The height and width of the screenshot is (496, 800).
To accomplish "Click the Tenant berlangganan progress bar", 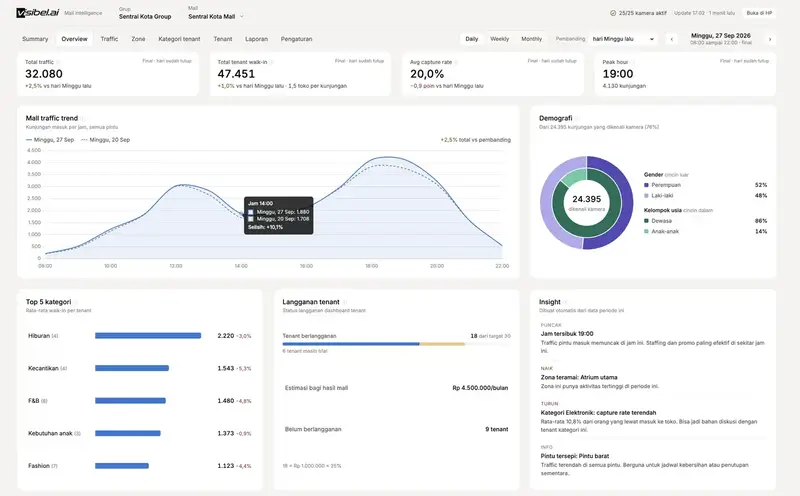I will click(x=396, y=344).
